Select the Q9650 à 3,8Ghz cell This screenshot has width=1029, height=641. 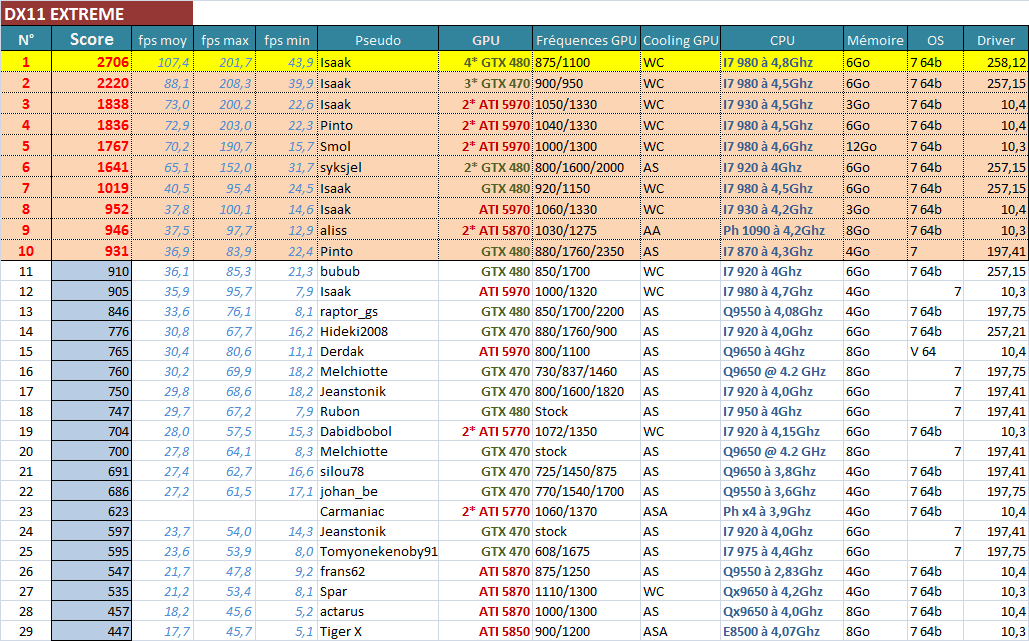click(782, 471)
